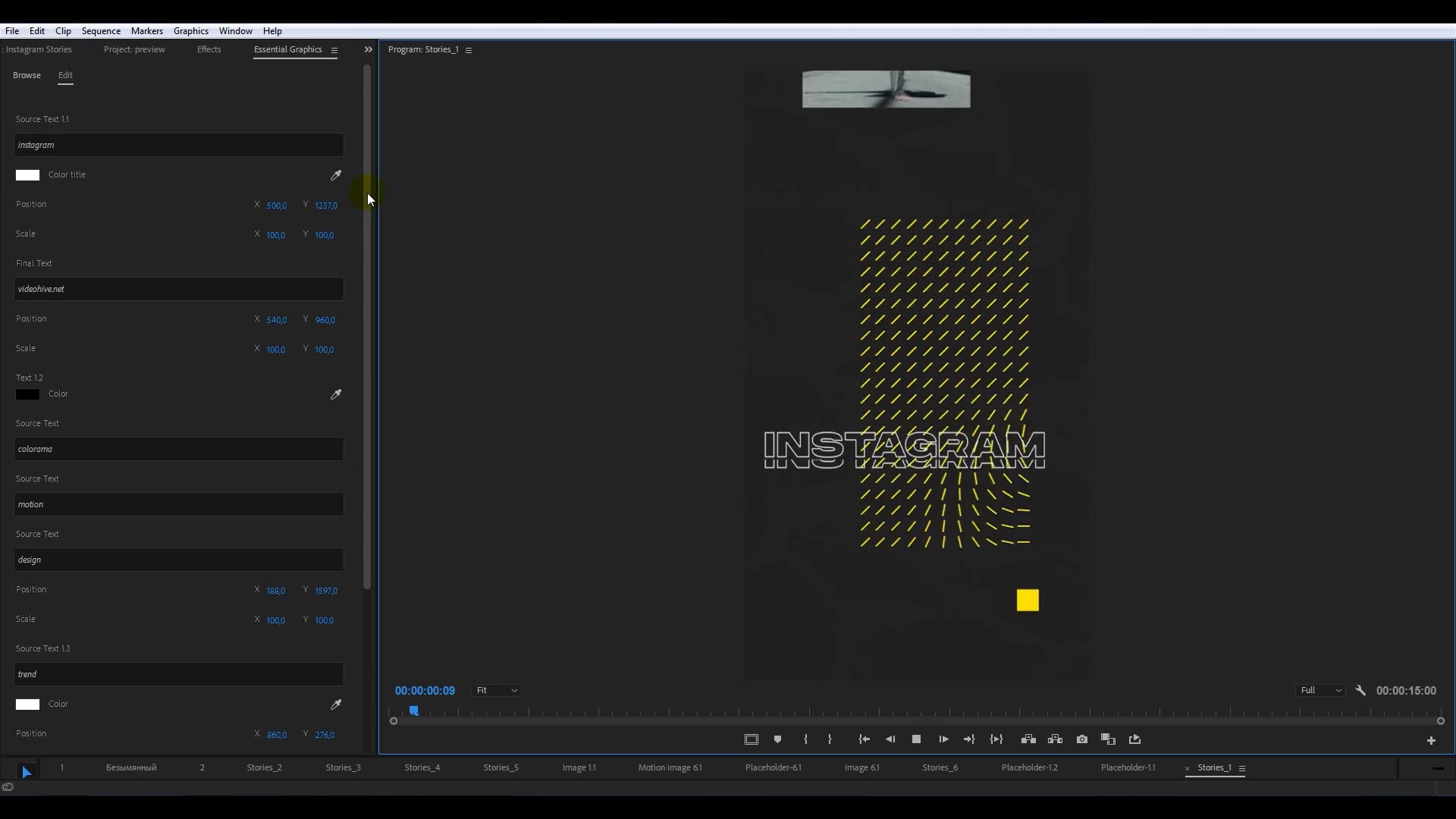Open the Browse tab in Essential Graphics
Image resolution: width=1456 pixels, height=819 pixels.
point(26,75)
